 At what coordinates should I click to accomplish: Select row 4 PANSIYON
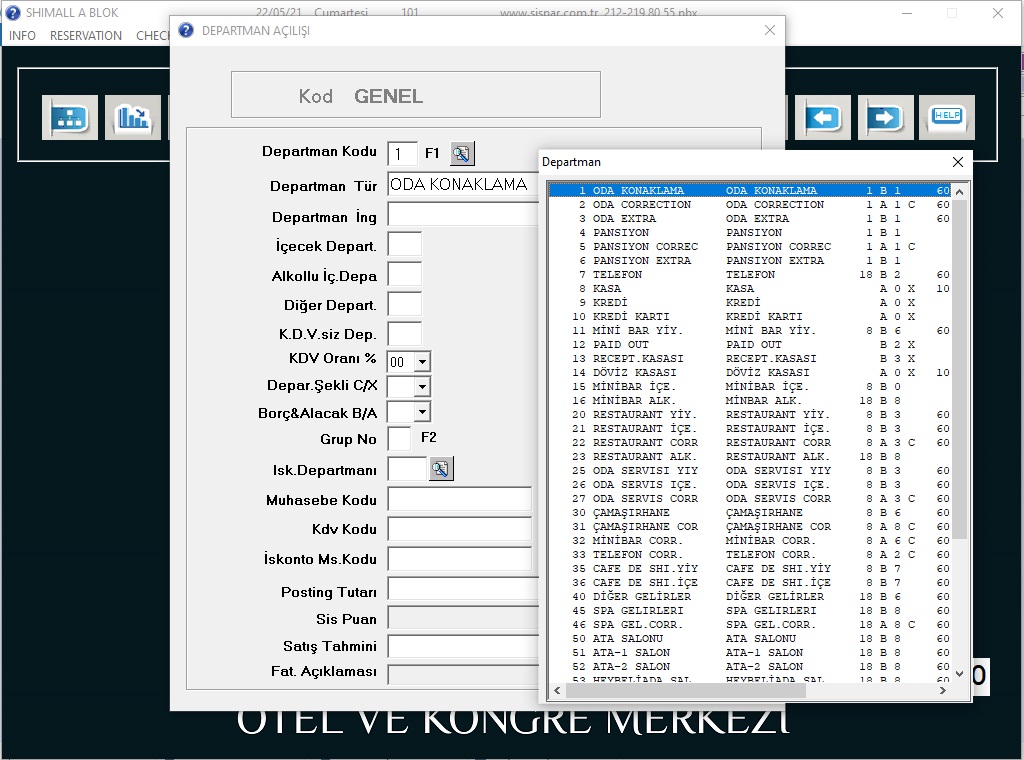[749, 232]
